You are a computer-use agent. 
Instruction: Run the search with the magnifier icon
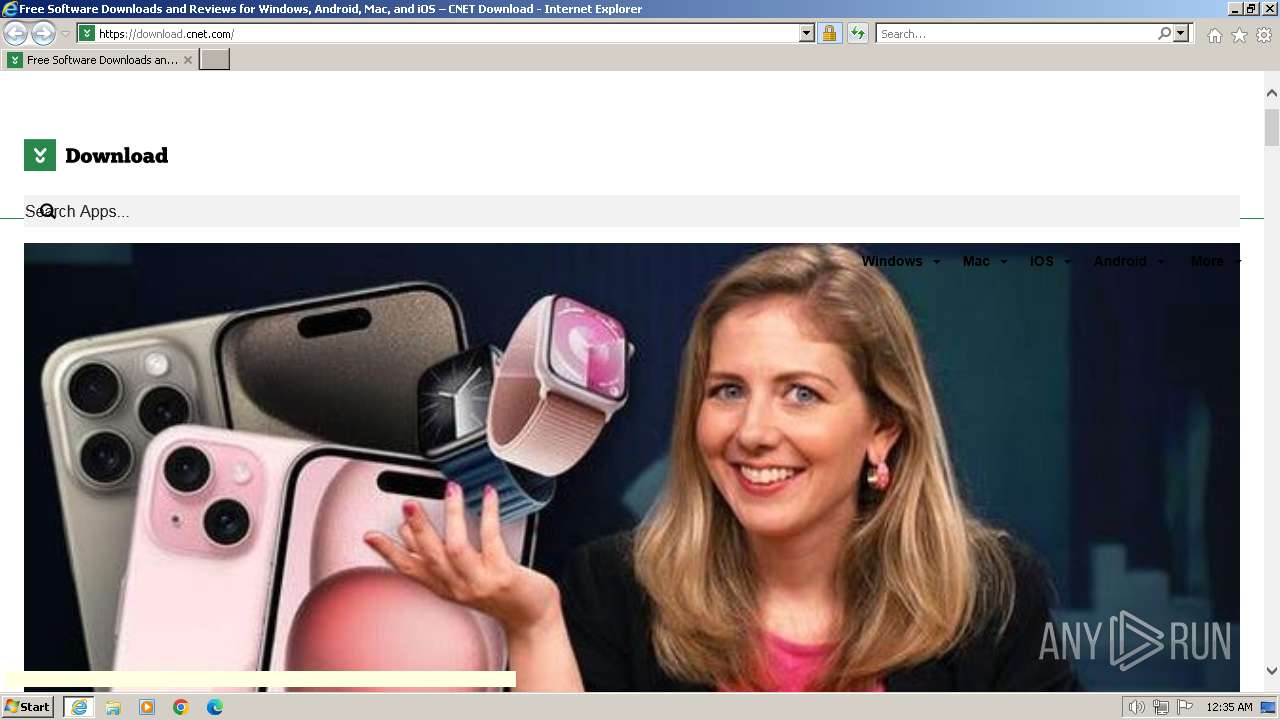pos(1164,34)
